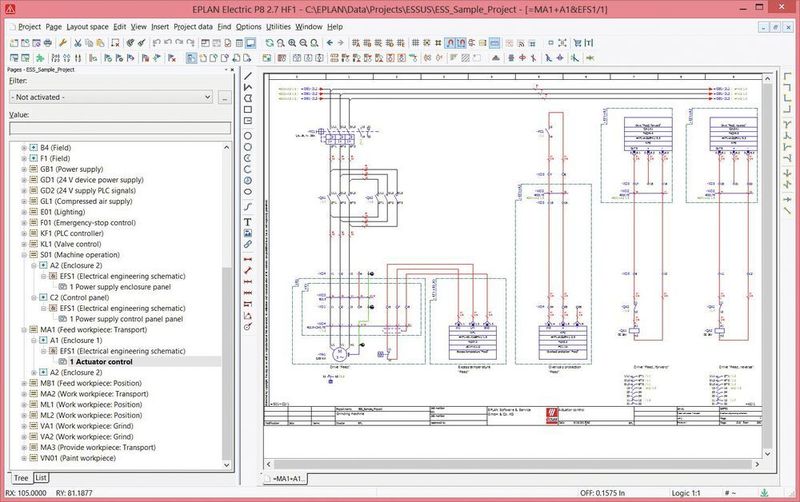The width and height of the screenshot is (800, 502).
Task: Open the Layout space menu
Action: tap(87, 27)
